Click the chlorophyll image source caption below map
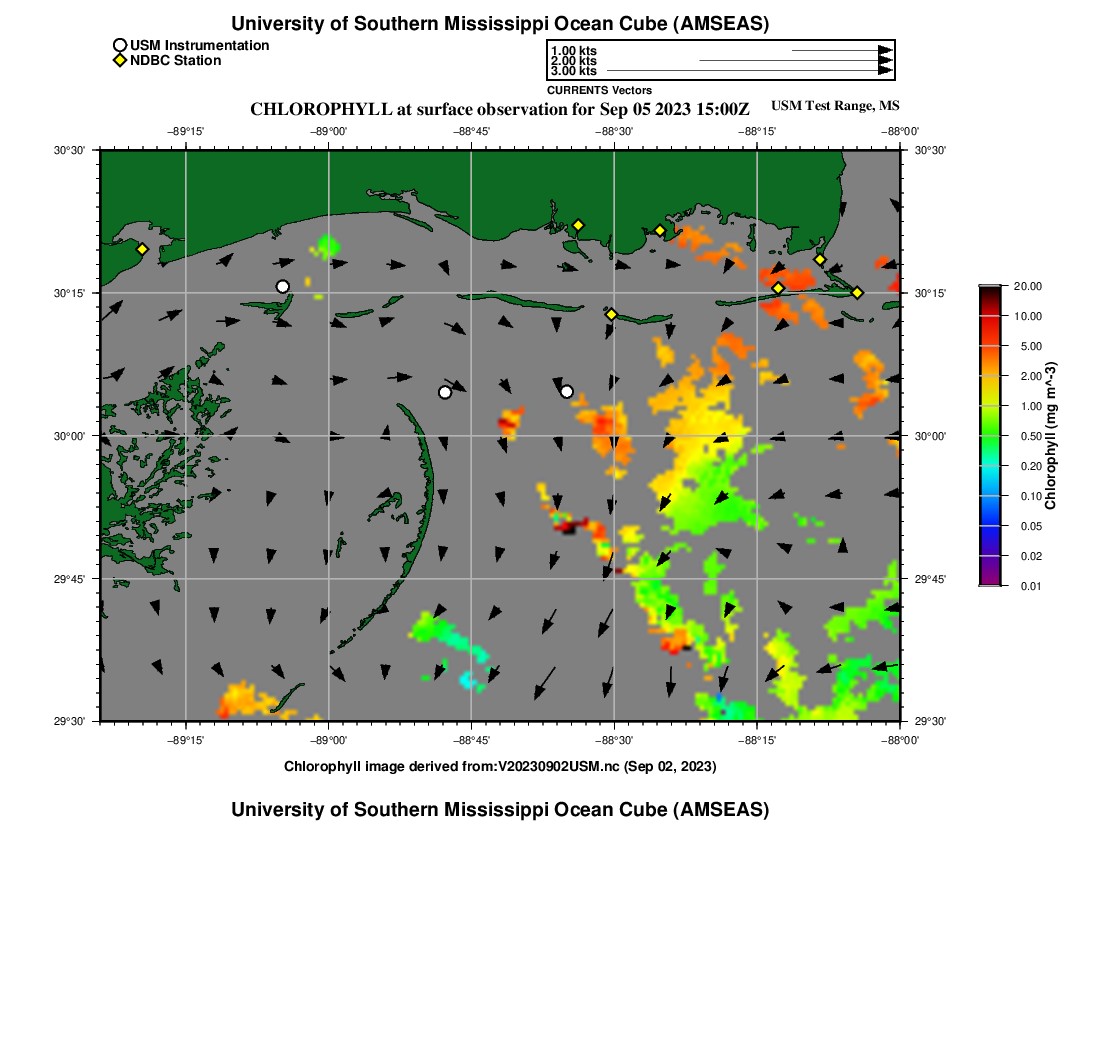The image size is (1100, 1050). pos(500,766)
